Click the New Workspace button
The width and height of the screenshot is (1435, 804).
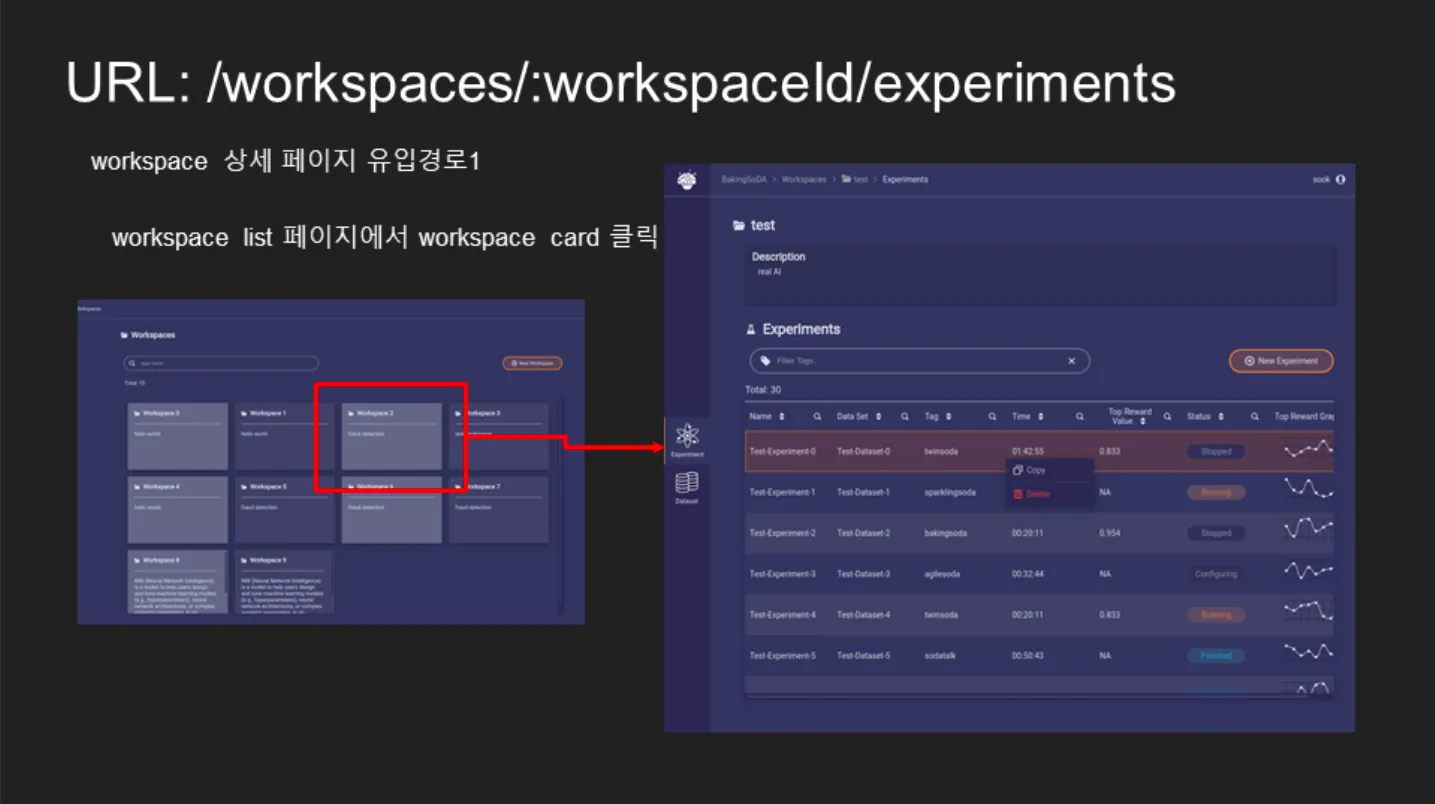pyautogui.click(x=532, y=364)
